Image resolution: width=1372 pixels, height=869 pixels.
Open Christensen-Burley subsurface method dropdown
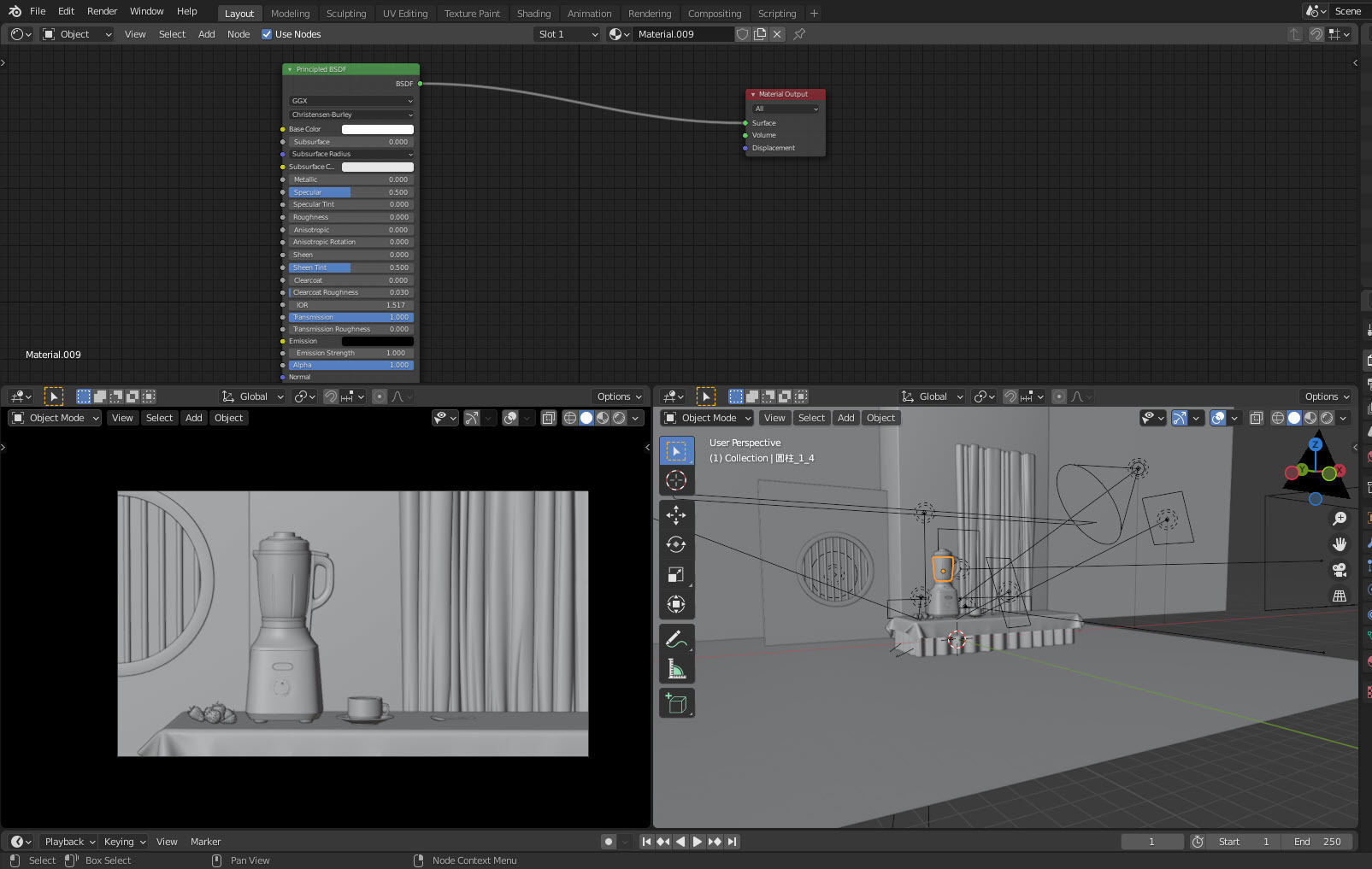tap(351, 114)
